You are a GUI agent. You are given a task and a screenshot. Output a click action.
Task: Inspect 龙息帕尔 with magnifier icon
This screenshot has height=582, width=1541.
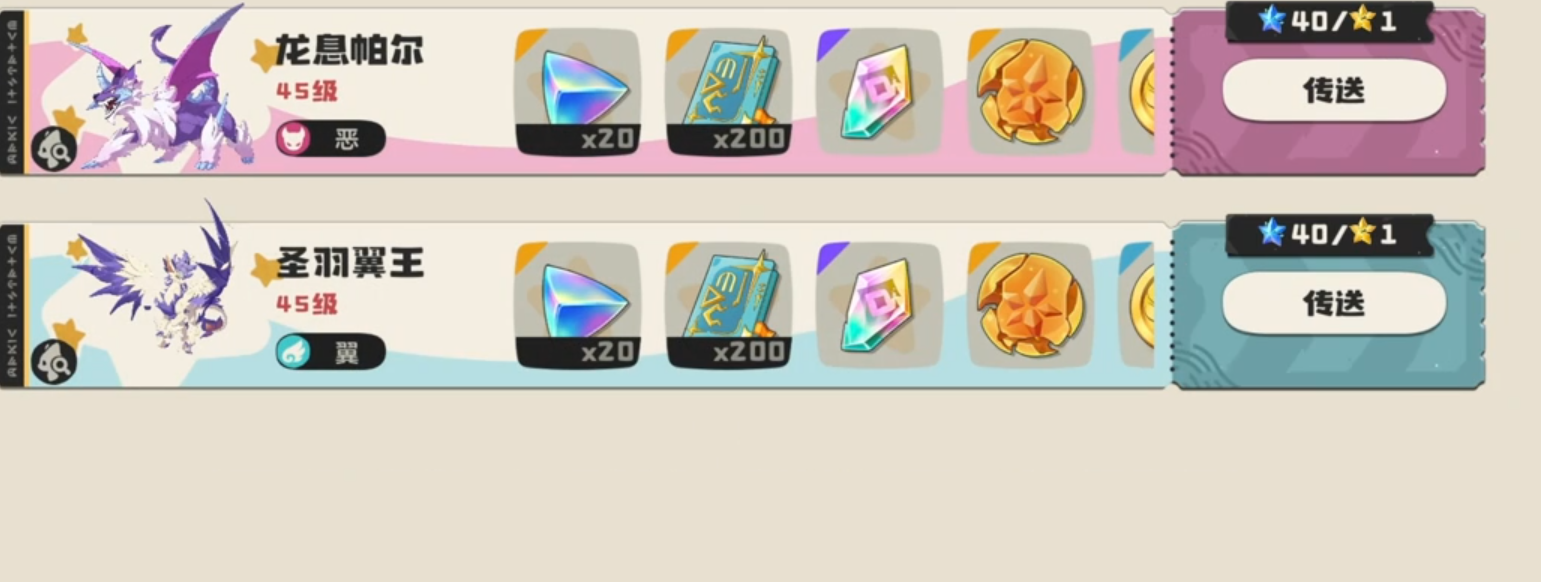pyautogui.click(x=52, y=150)
